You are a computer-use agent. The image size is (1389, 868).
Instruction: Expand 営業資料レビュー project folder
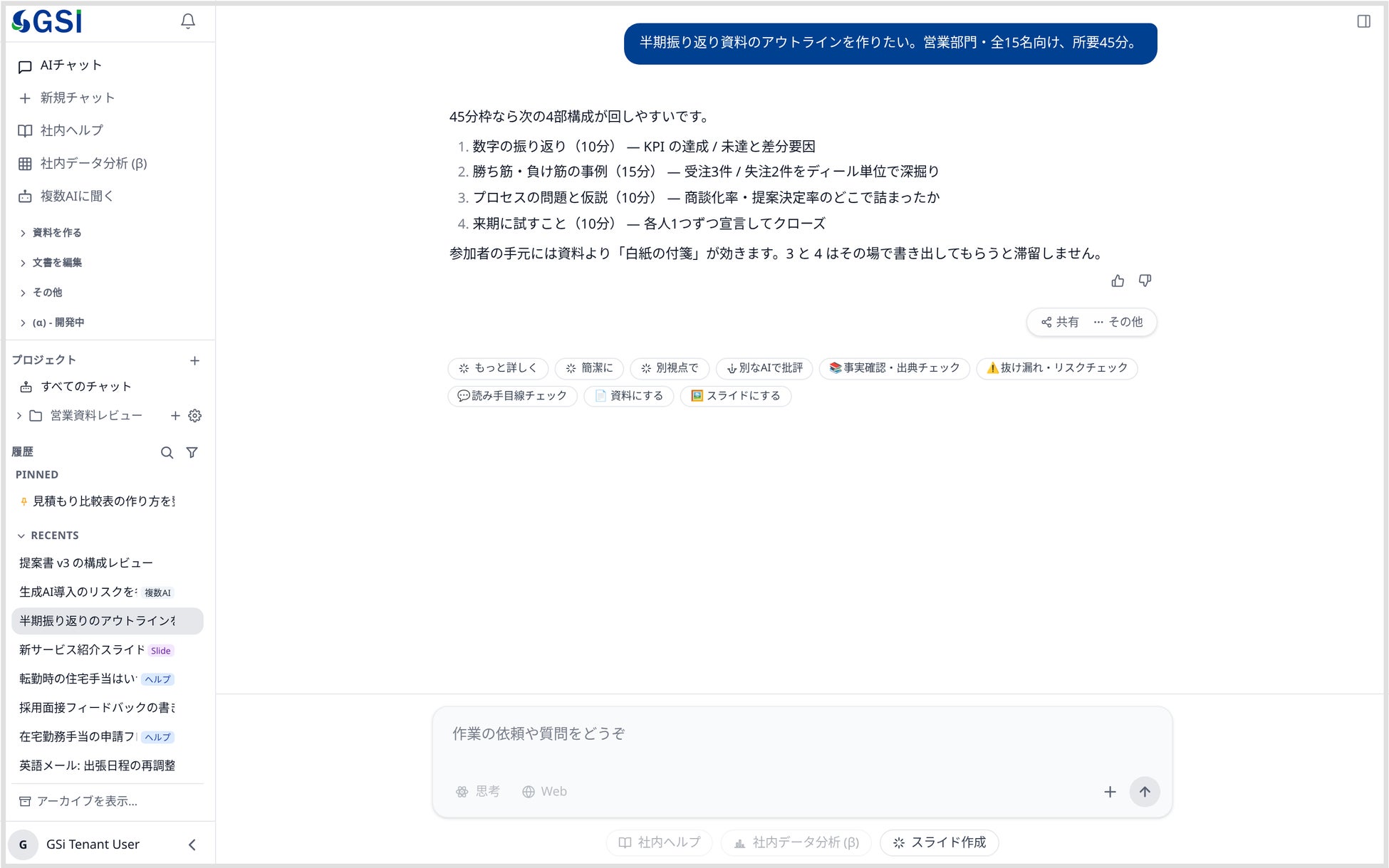(x=19, y=416)
